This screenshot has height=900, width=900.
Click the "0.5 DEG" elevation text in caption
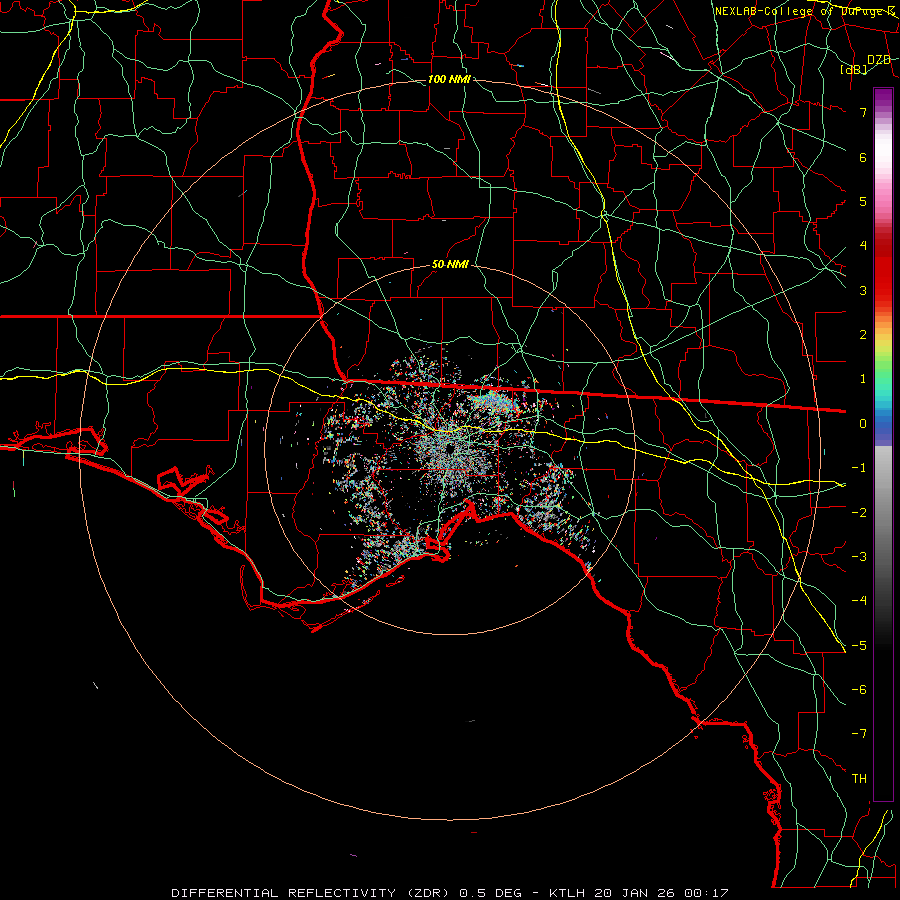pyautogui.click(x=491, y=893)
